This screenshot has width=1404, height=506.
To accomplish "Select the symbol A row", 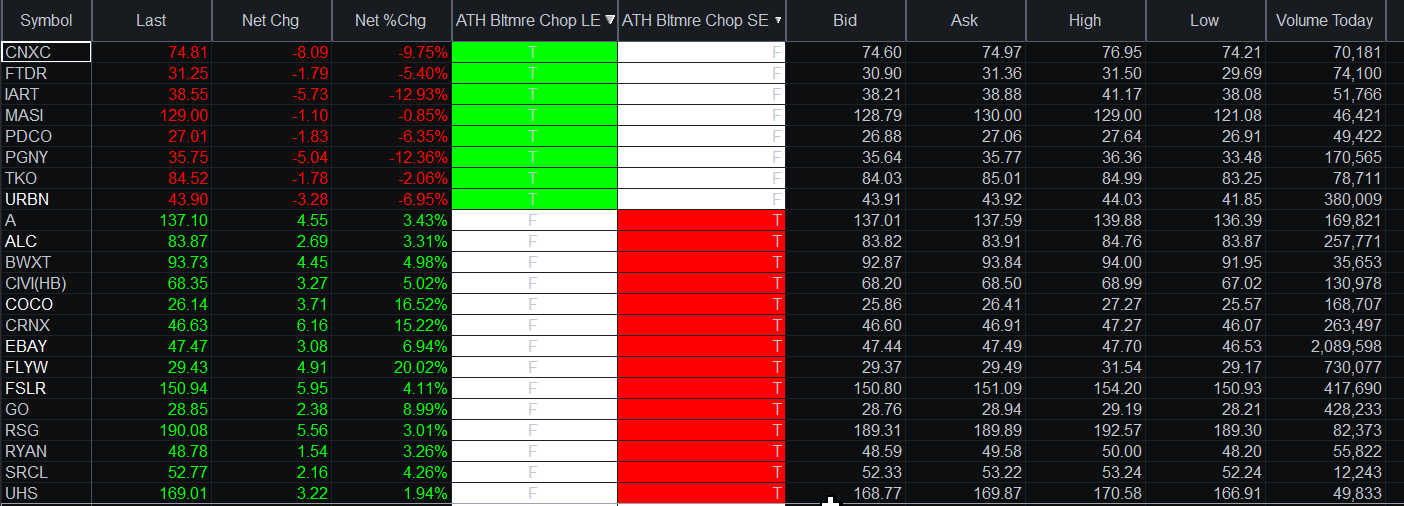I will [46, 220].
